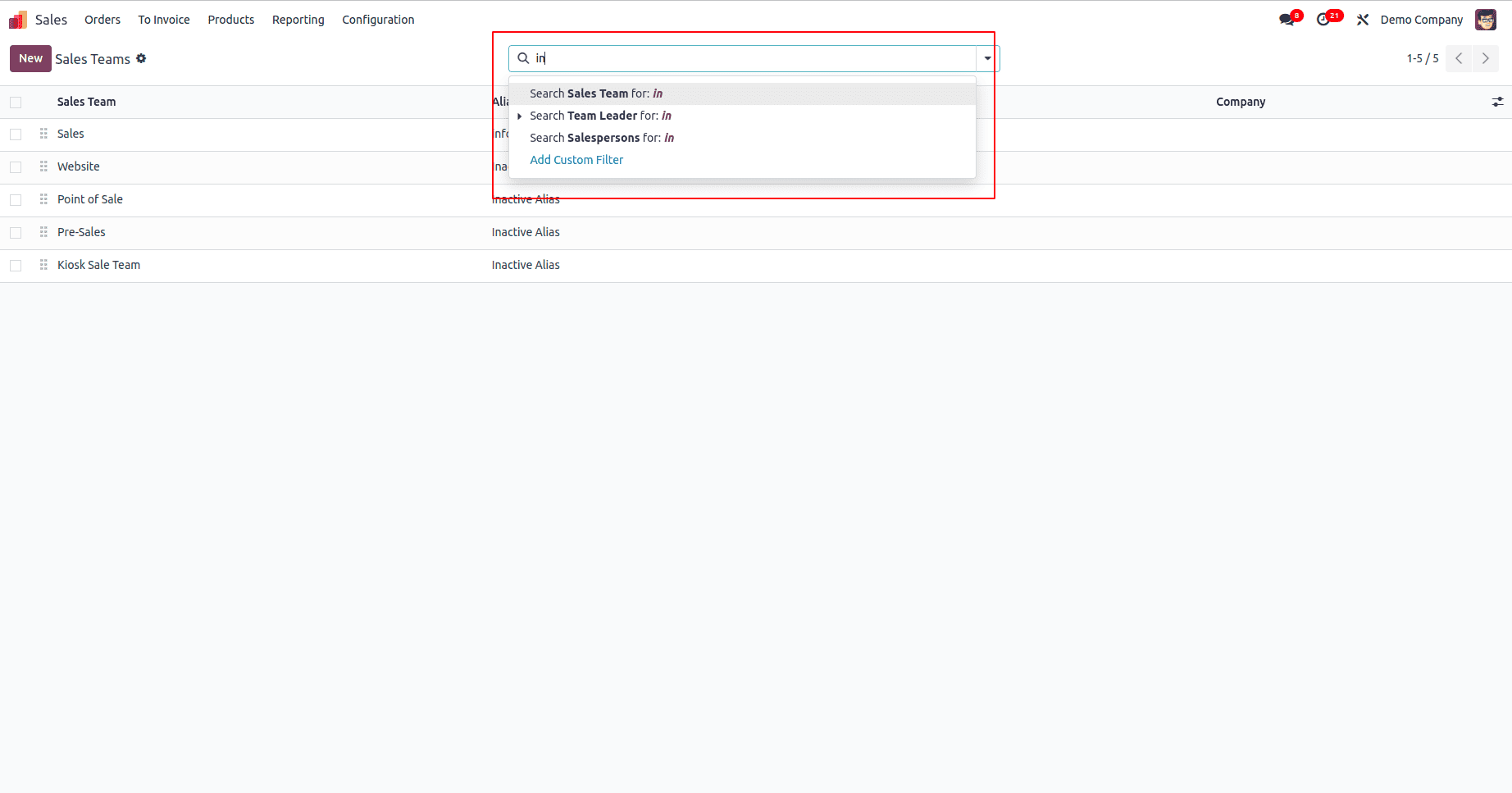Open the messages conversation icon
The height and width of the screenshot is (793, 1512).
(1287, 20)
